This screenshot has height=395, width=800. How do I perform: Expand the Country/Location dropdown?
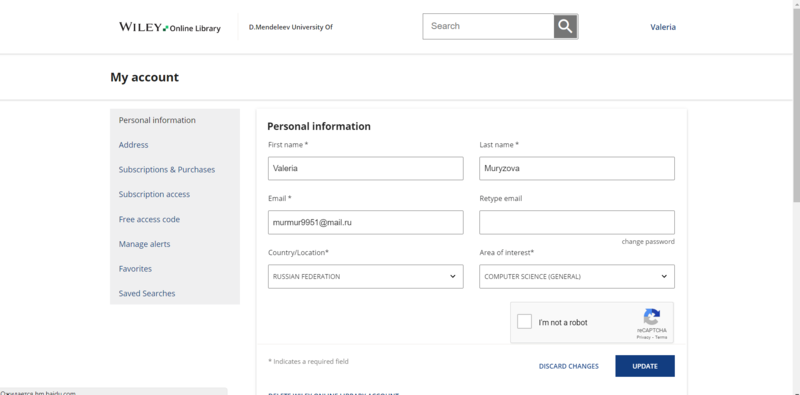tap(365, 277)
